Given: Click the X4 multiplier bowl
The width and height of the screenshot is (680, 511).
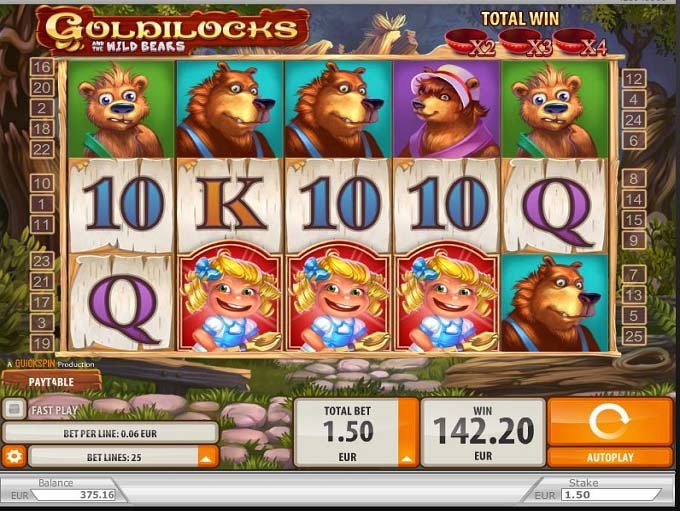Looking at the screenshot, I should coord(581,43).
